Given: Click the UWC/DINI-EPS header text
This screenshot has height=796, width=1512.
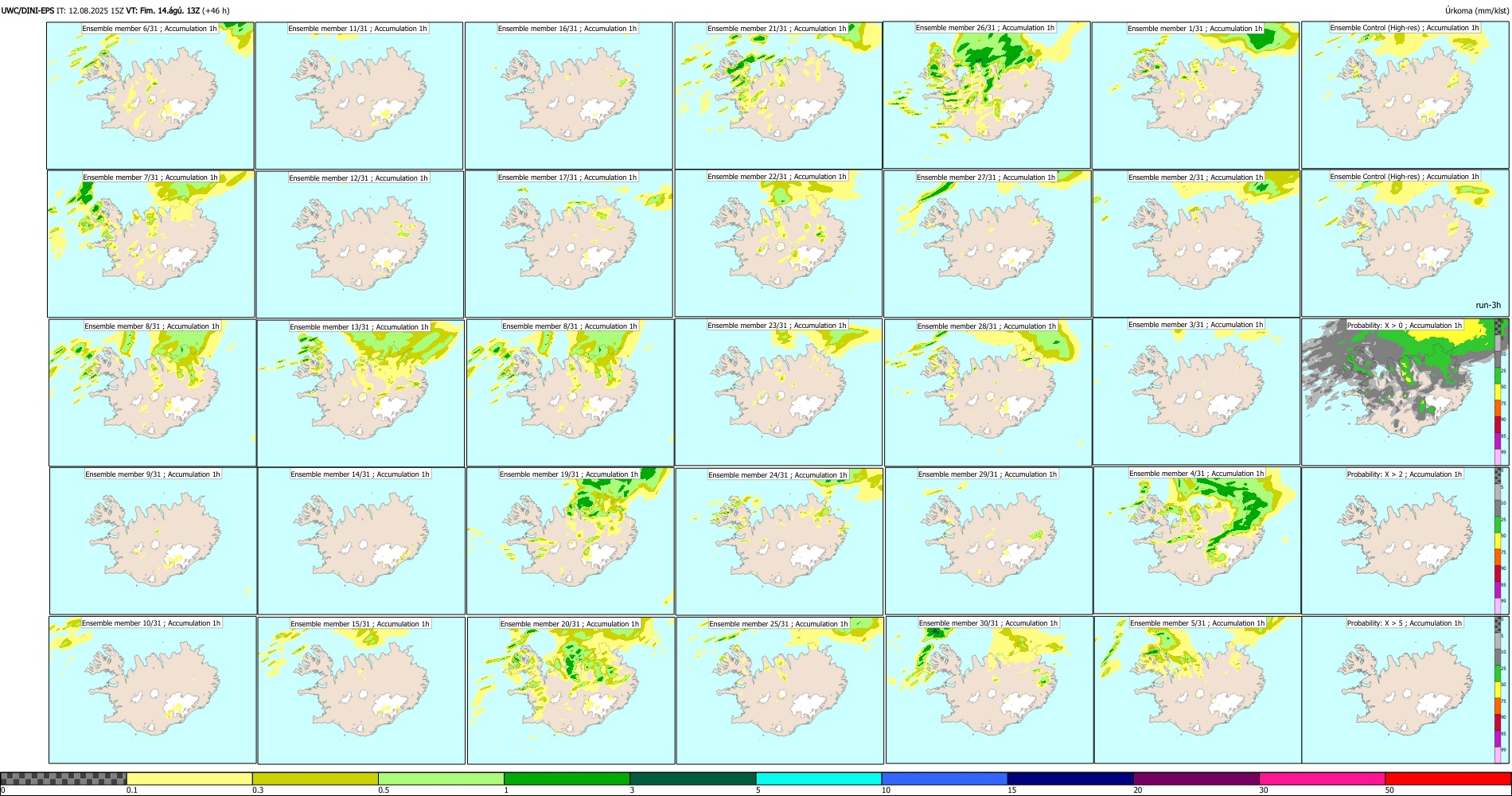Looking at the screenshot, I should pyautogui.click(x=28, y=10).
